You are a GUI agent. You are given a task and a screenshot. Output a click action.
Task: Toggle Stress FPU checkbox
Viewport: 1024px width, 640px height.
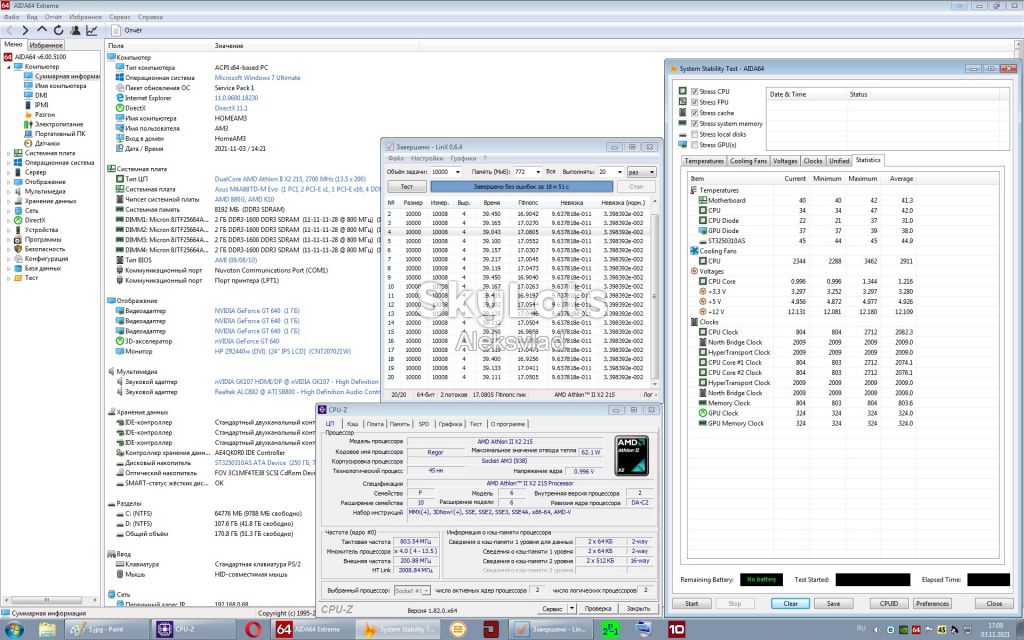tap(694, 102)
